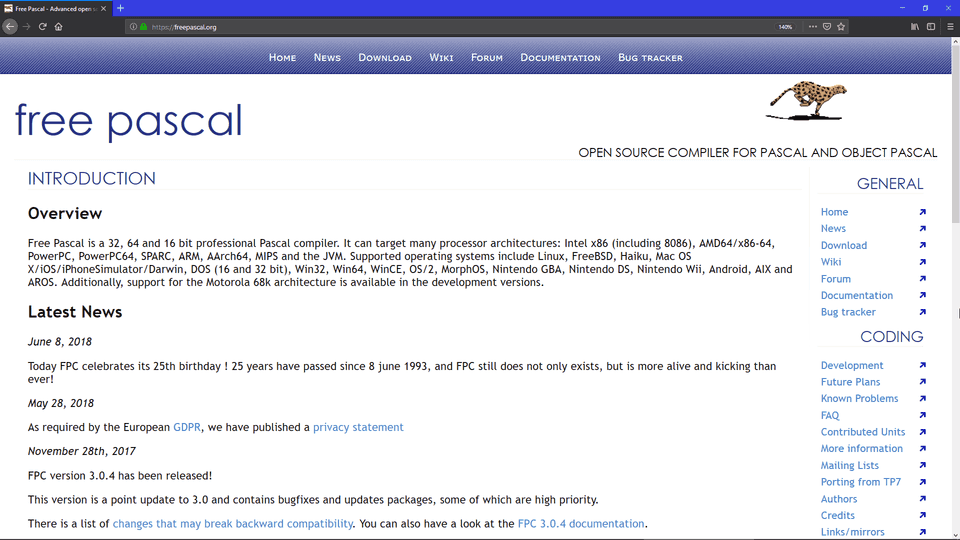Click the Authors sidebar link

point(839,499)
